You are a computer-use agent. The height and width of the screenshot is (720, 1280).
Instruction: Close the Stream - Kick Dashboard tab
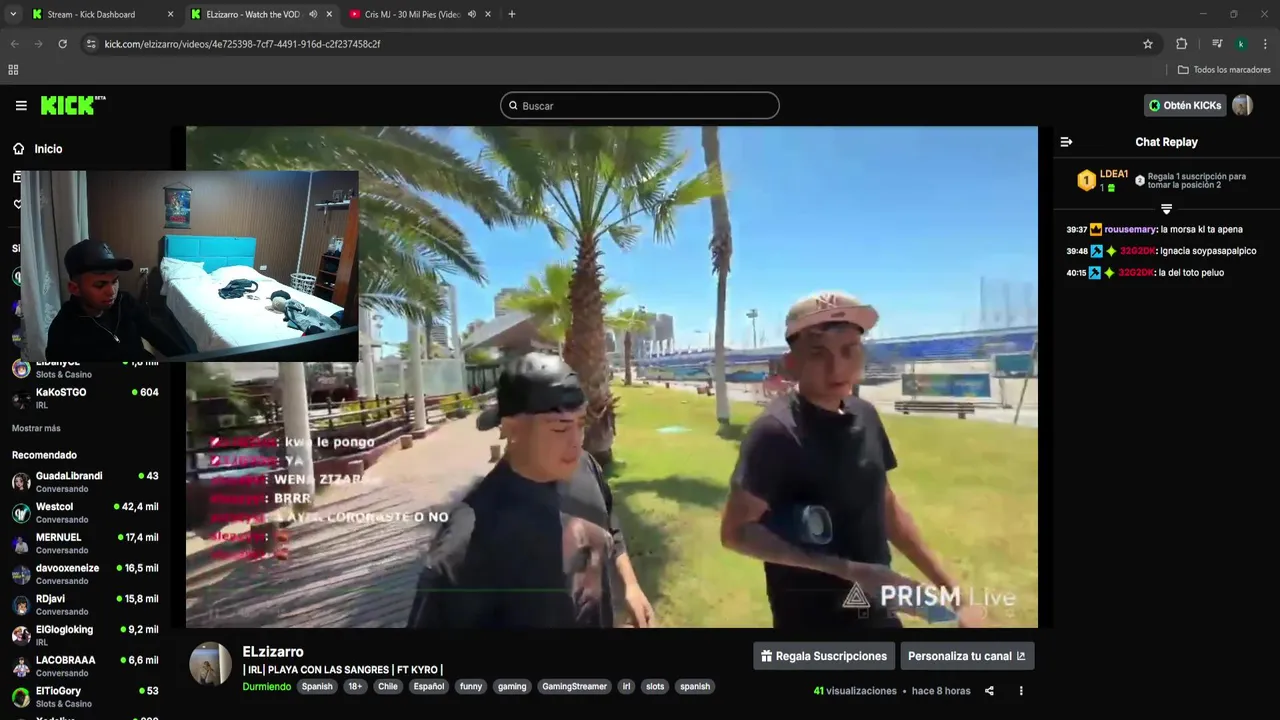click(x=170, y=14)
